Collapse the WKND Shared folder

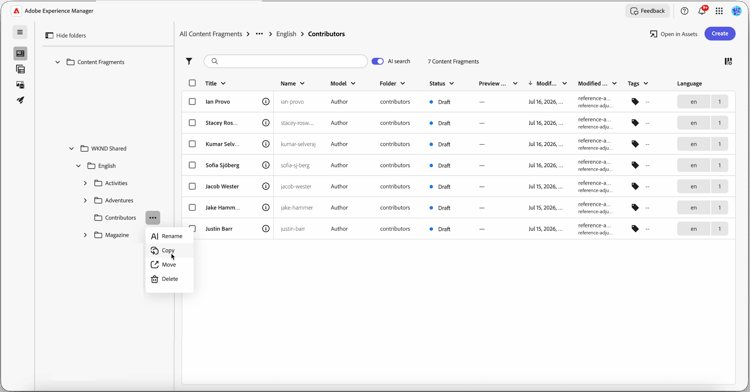71,149
